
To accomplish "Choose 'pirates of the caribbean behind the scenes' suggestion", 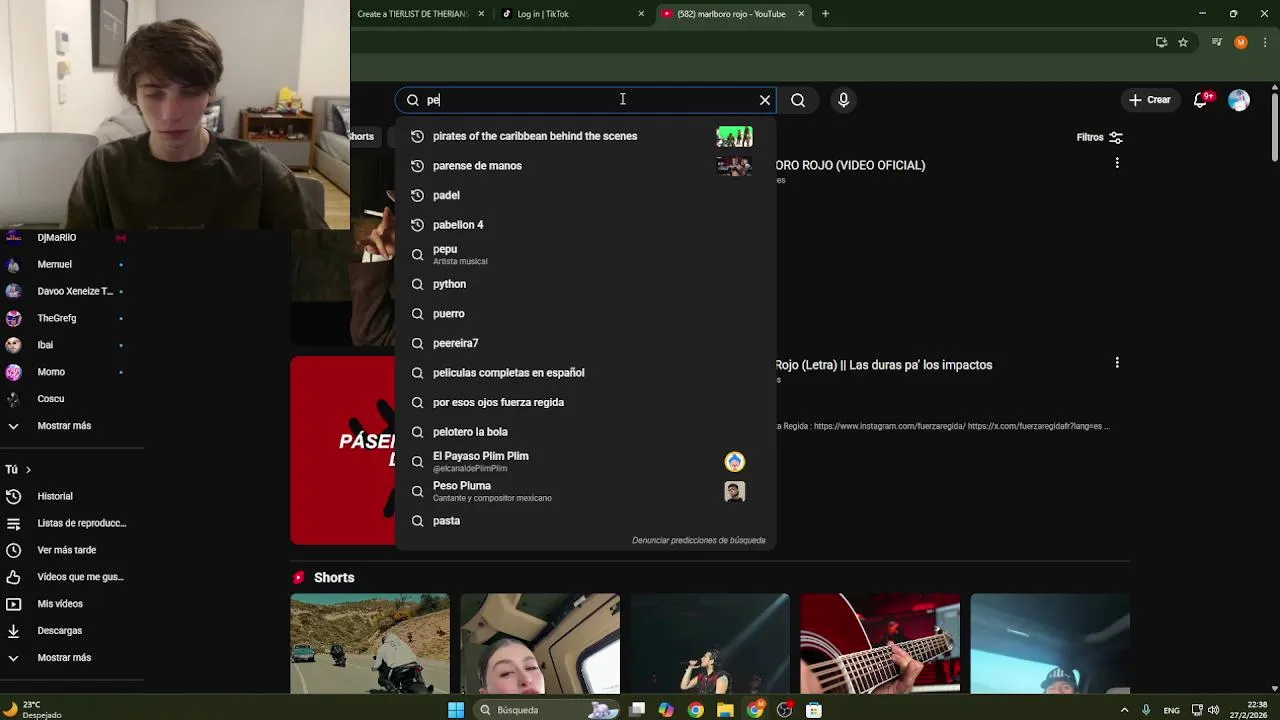I will click(x=585, y=136).
